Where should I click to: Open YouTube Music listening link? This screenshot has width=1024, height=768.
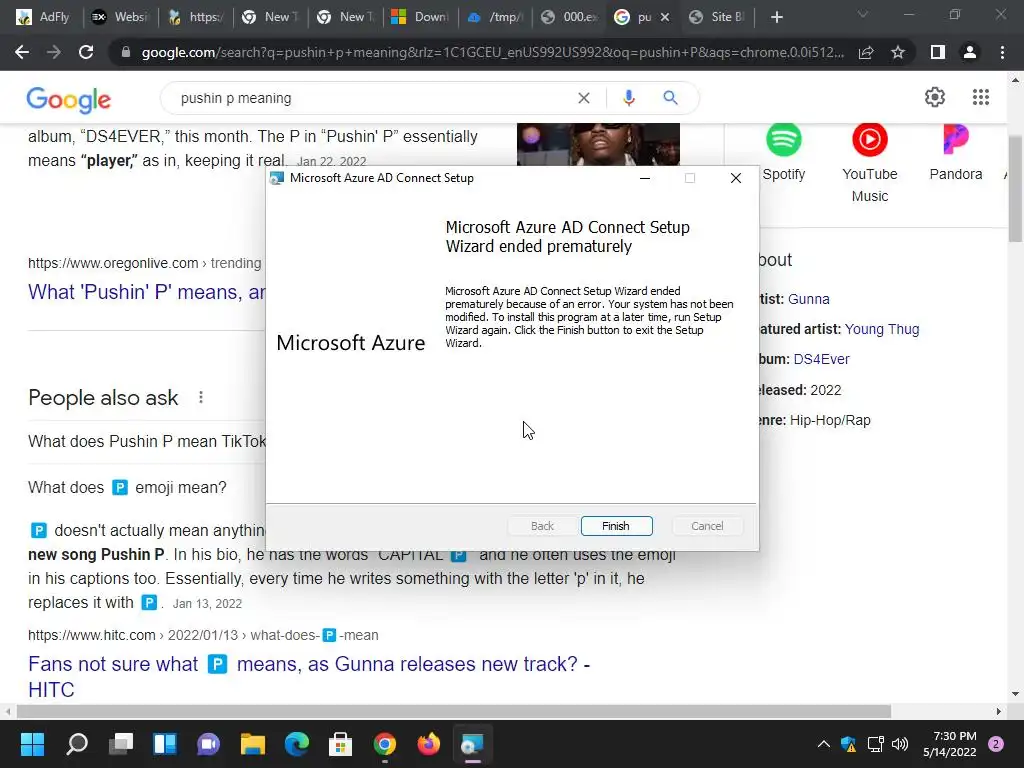coord(869,163)
